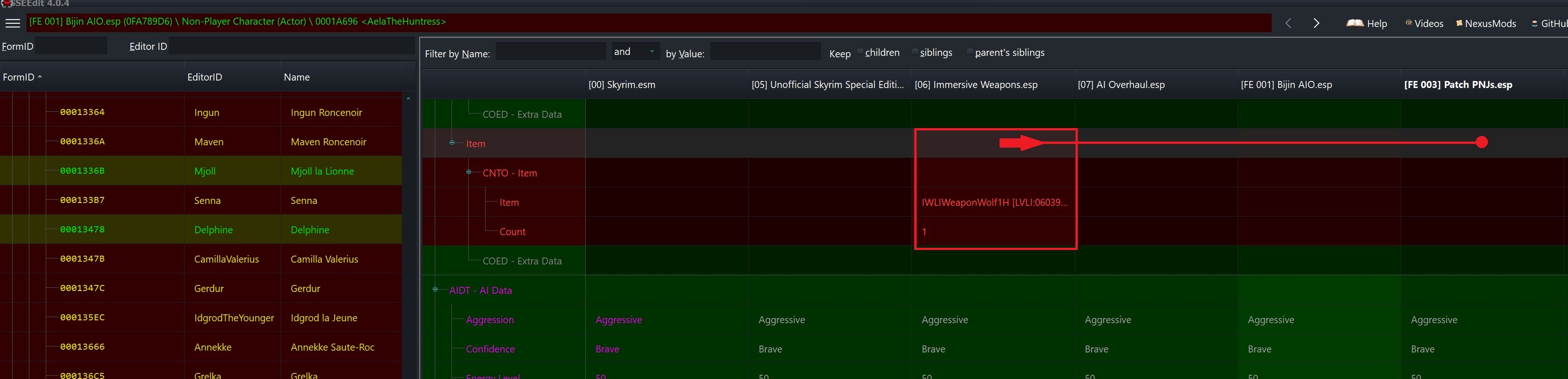Select record 0001347B CamillaValerius
Image resolution: width=1568 pixels, height=379 pixels.
201,258
